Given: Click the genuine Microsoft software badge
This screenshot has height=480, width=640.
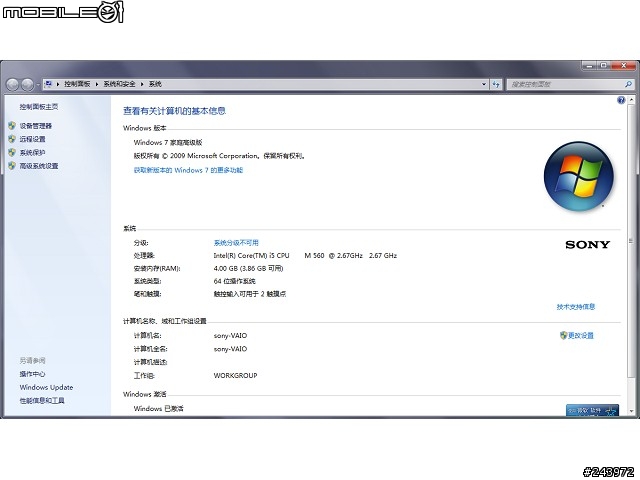Looking at the screenshot, I should [x=592, y=410].
